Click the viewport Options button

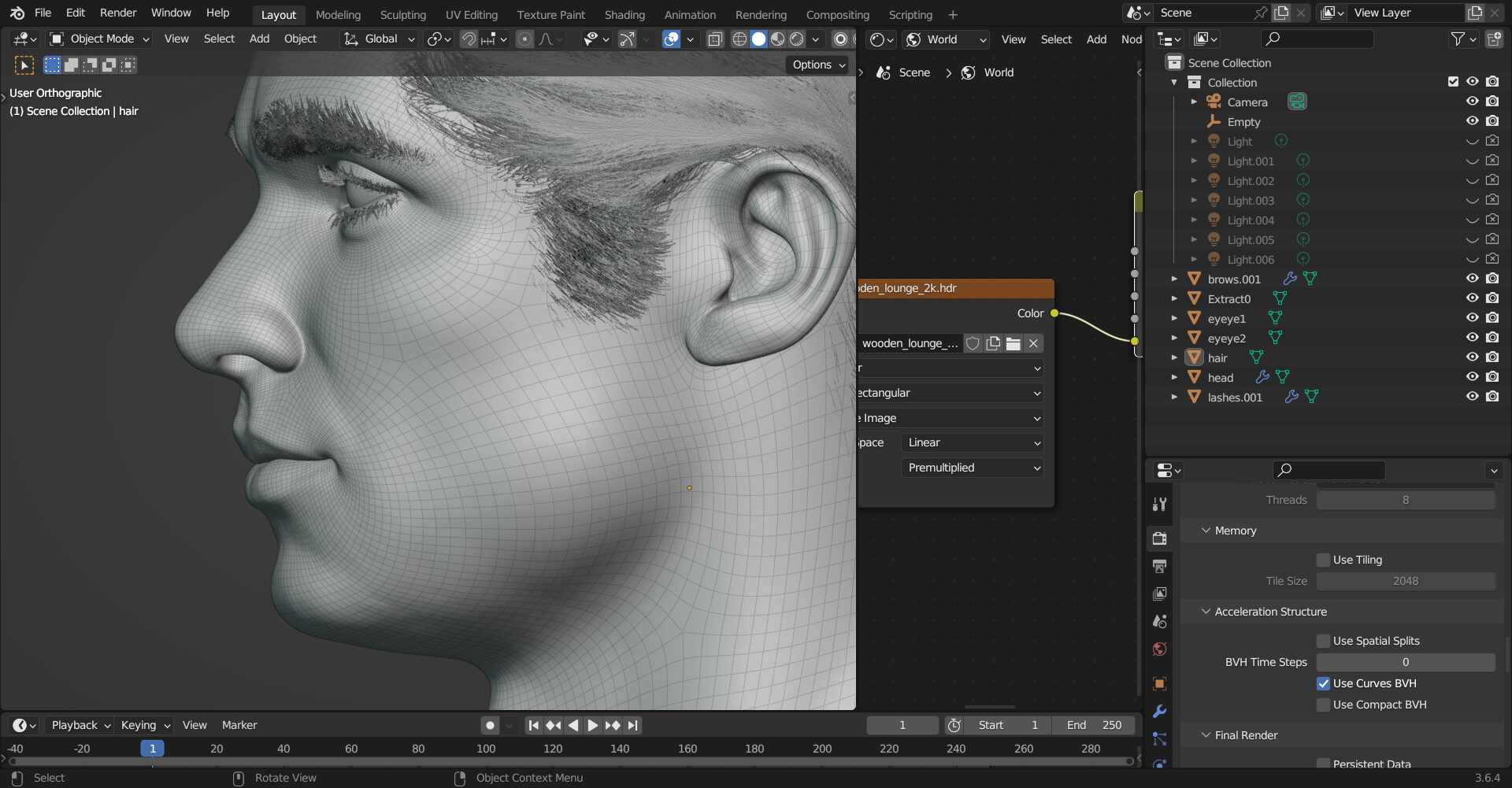click(x=818, y=65)
